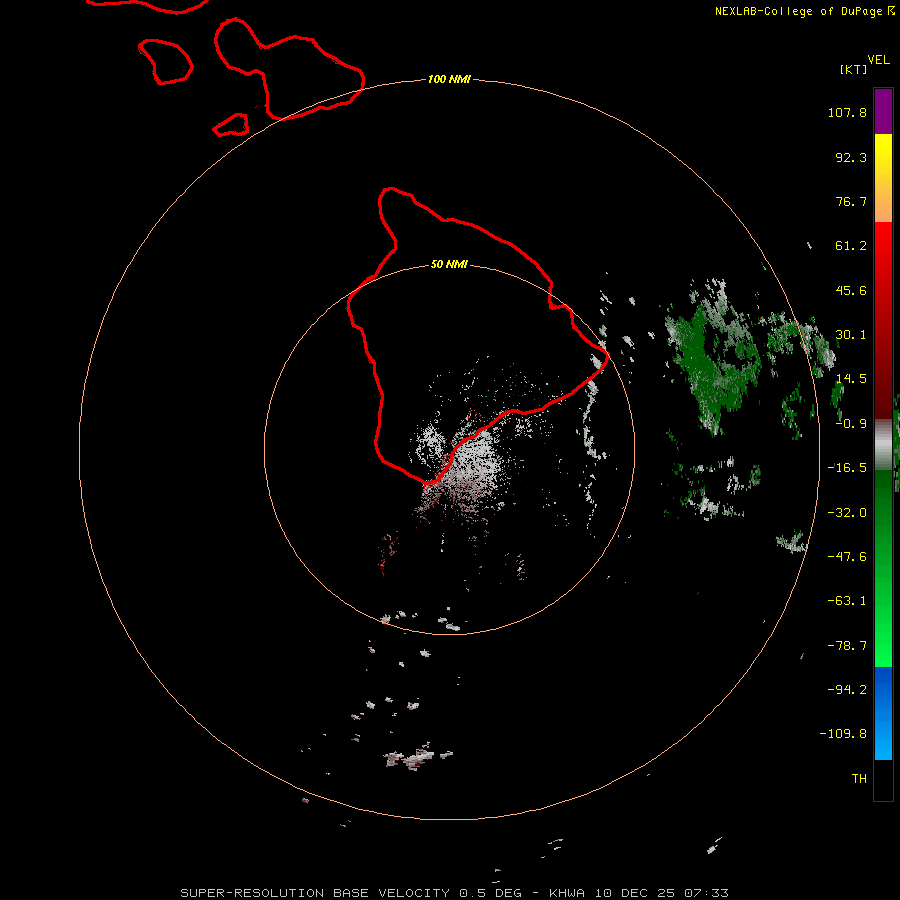
Task: Click the large green velocity echo east of island
Action: pyautogui.click(x=712, y=359)
